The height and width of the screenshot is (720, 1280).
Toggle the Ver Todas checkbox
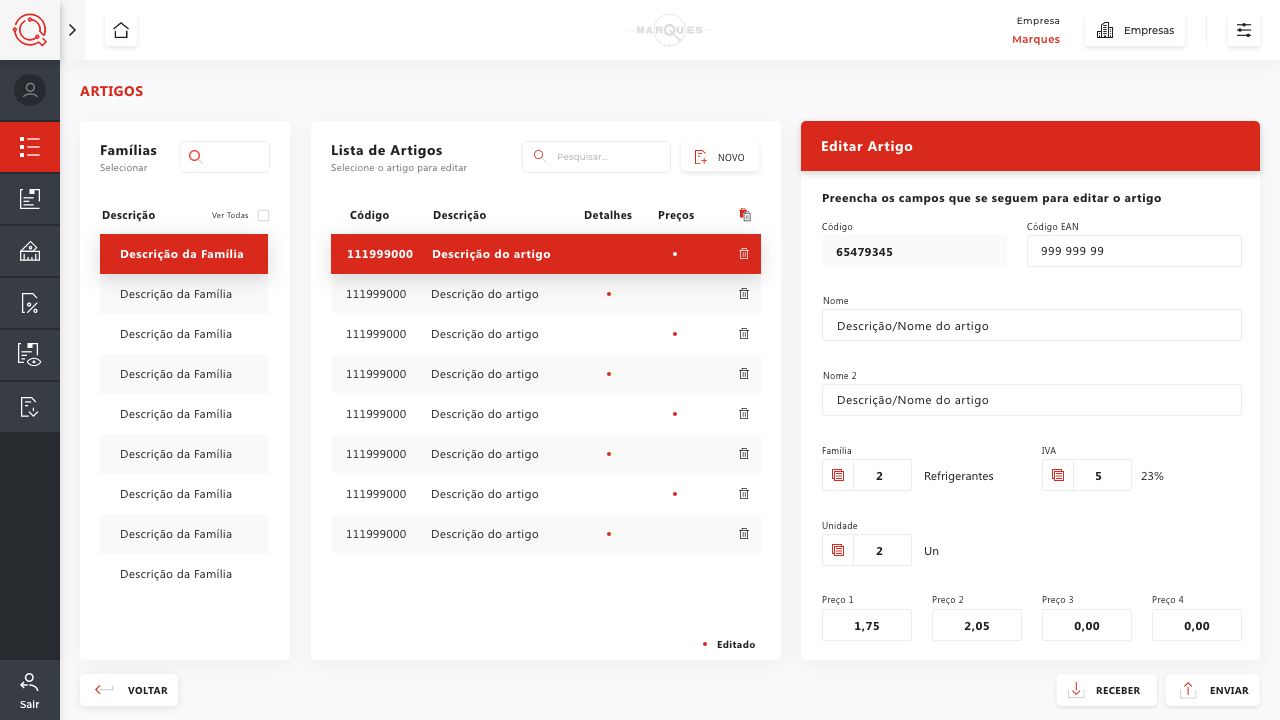263,215
